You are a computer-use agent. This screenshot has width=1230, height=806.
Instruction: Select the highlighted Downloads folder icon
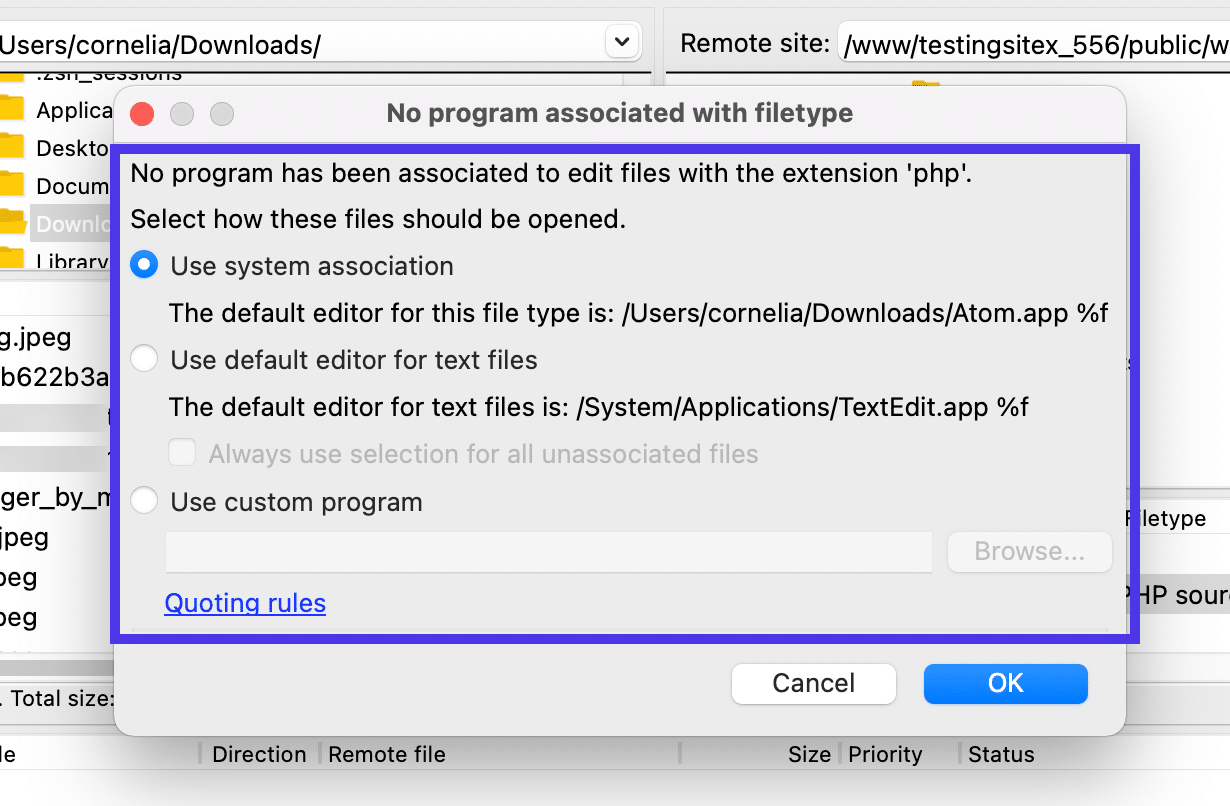(x=10, y=223)
